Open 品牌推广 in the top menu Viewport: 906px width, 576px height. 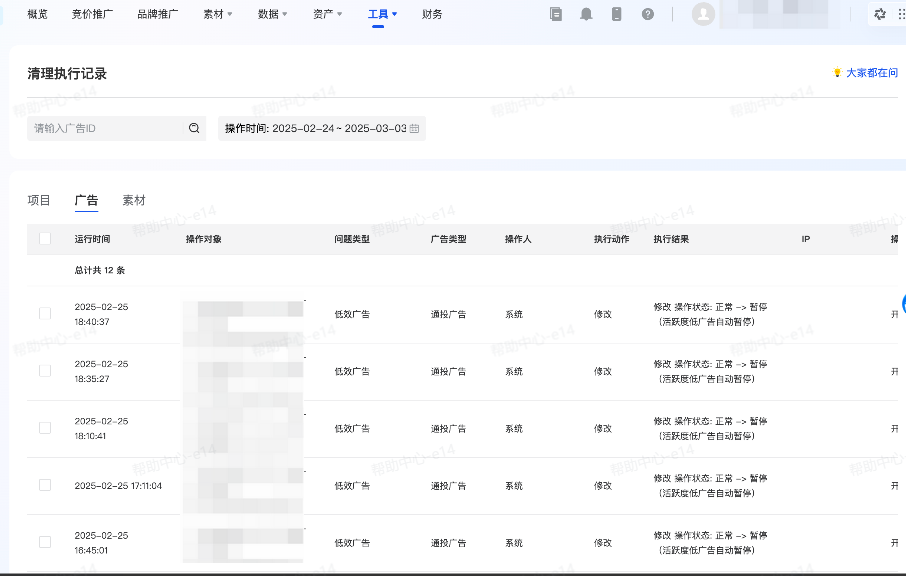[158, 14]
